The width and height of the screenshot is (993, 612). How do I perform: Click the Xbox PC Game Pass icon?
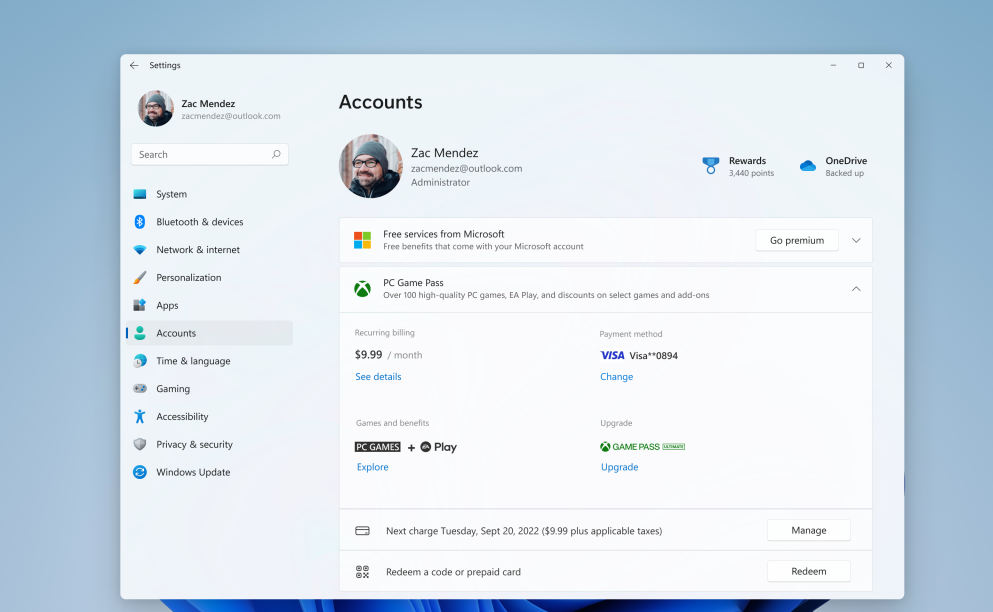[x=362, y=289]
